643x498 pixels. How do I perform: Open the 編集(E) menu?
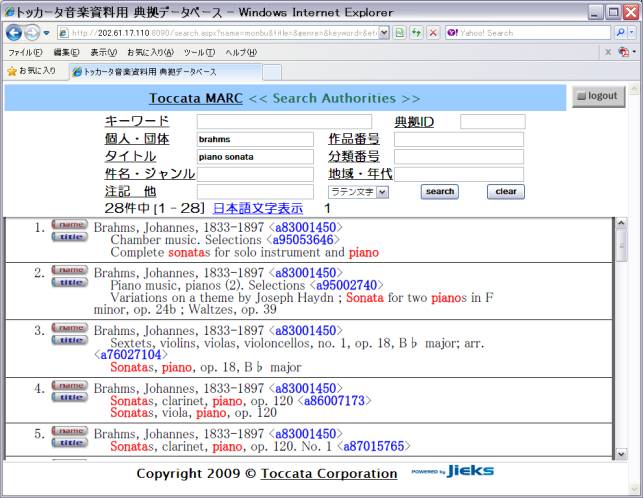coord(66,53)
